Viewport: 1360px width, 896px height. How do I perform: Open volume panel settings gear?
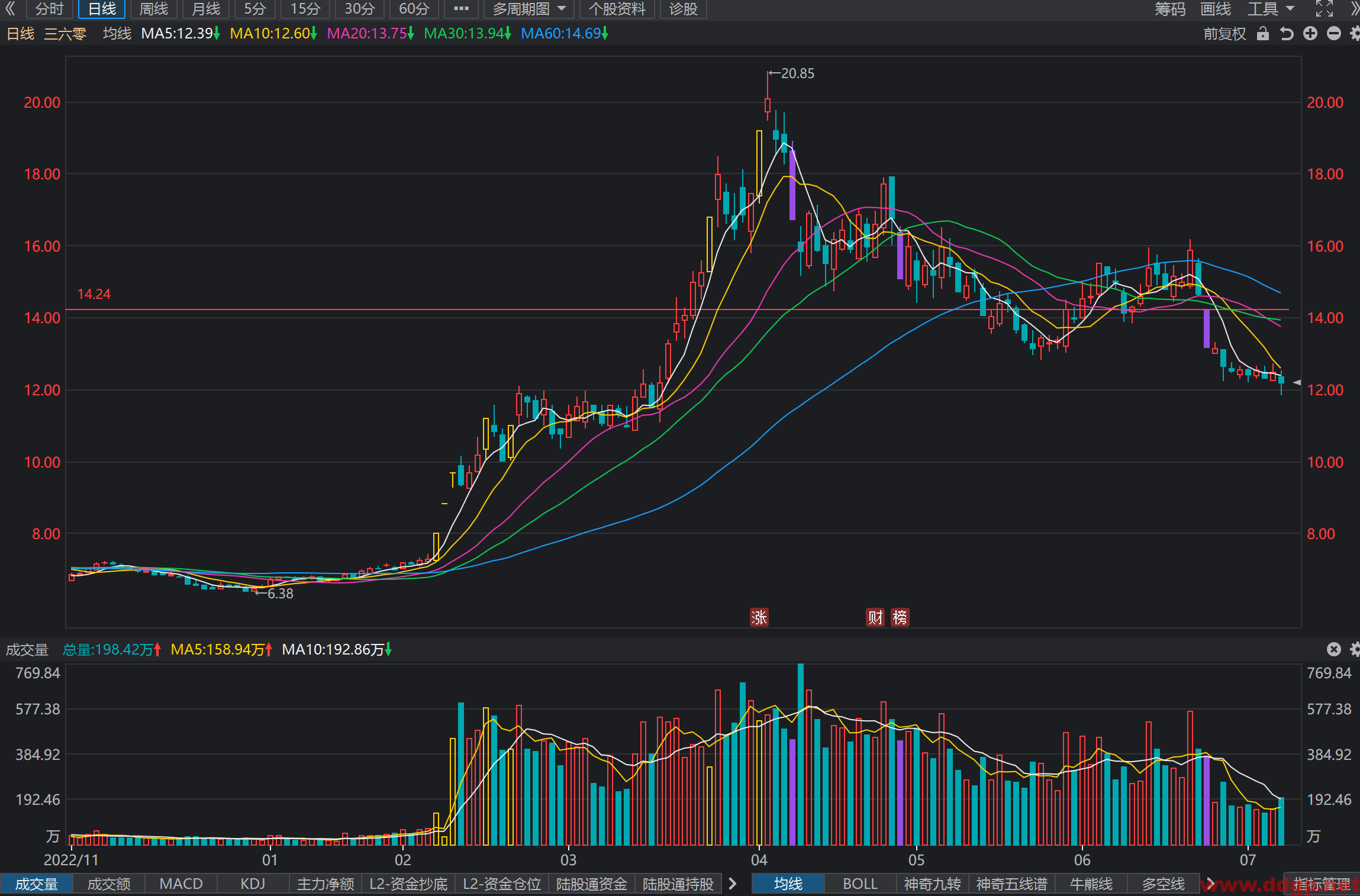pos(1355,649)
